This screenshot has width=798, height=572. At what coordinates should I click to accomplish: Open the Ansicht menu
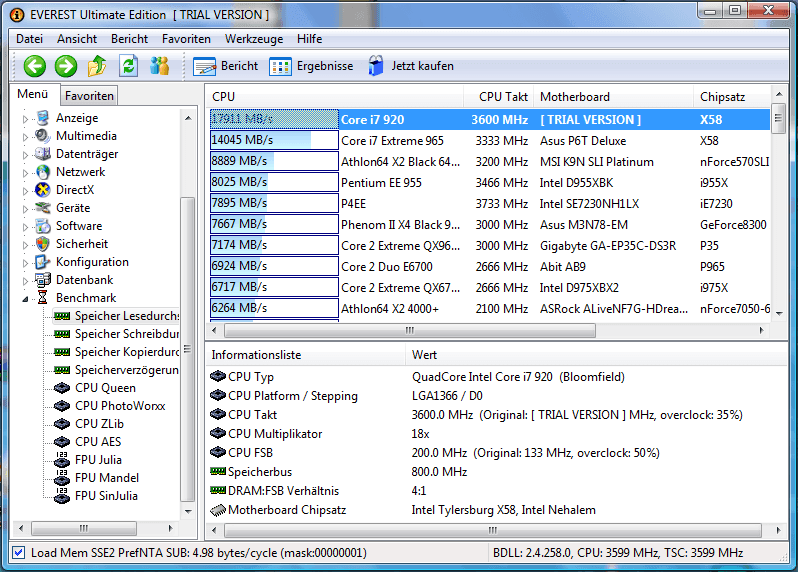(77, 39)
